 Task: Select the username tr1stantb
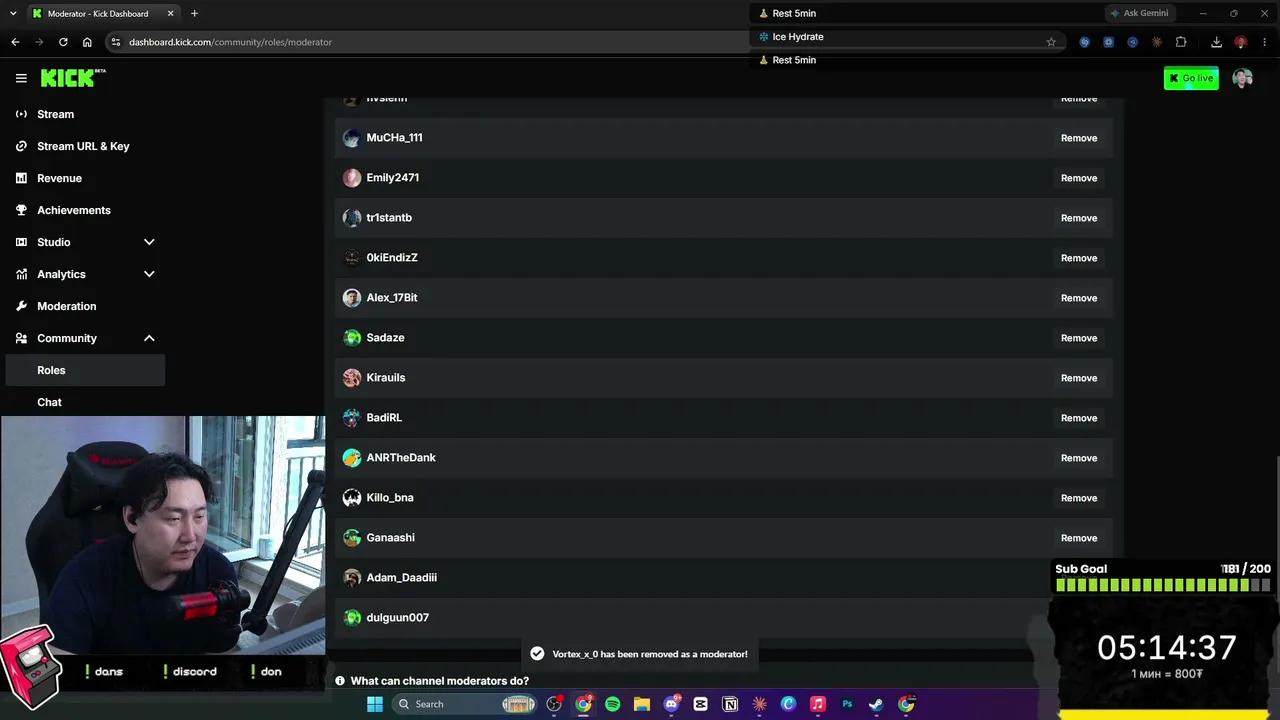[x=389, y=218]
